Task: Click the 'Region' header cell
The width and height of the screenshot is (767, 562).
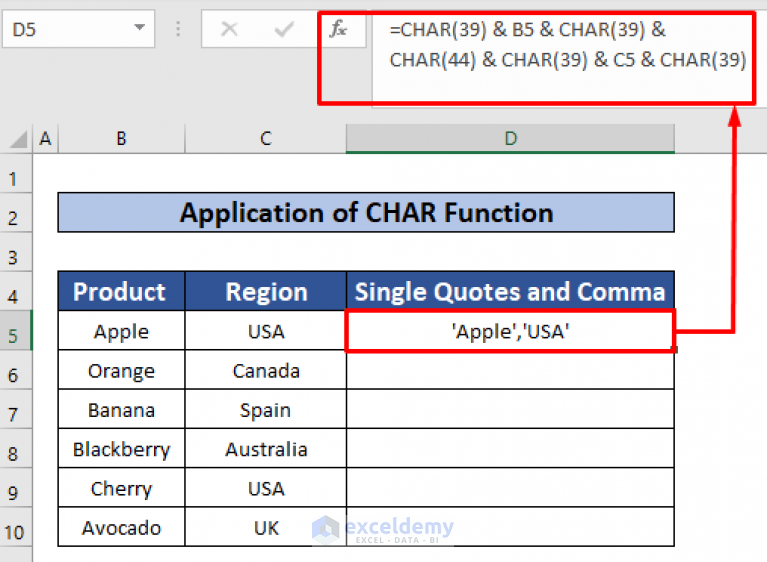Action: [266, 291]
